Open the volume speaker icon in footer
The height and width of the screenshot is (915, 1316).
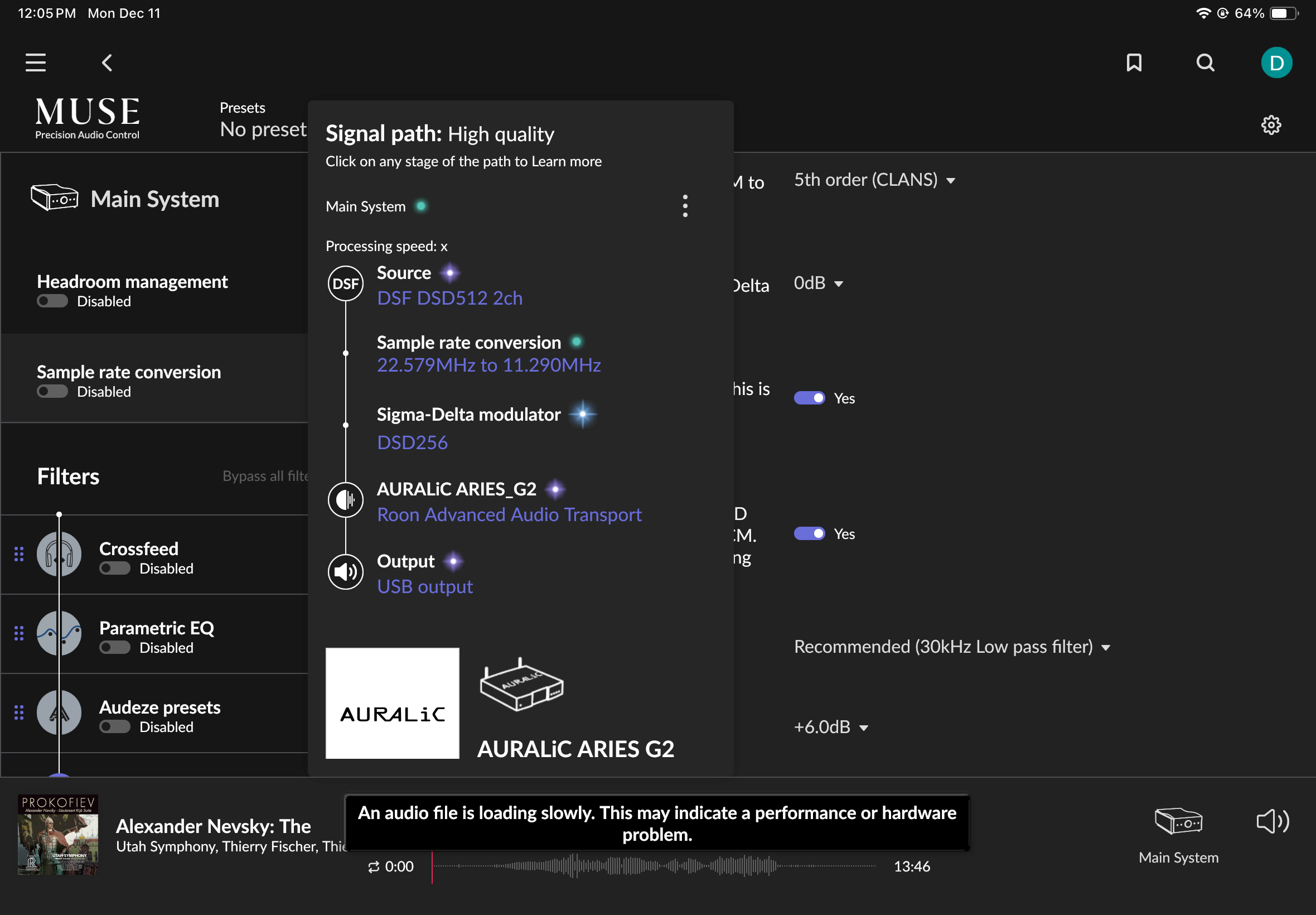tap(1273, 822)
